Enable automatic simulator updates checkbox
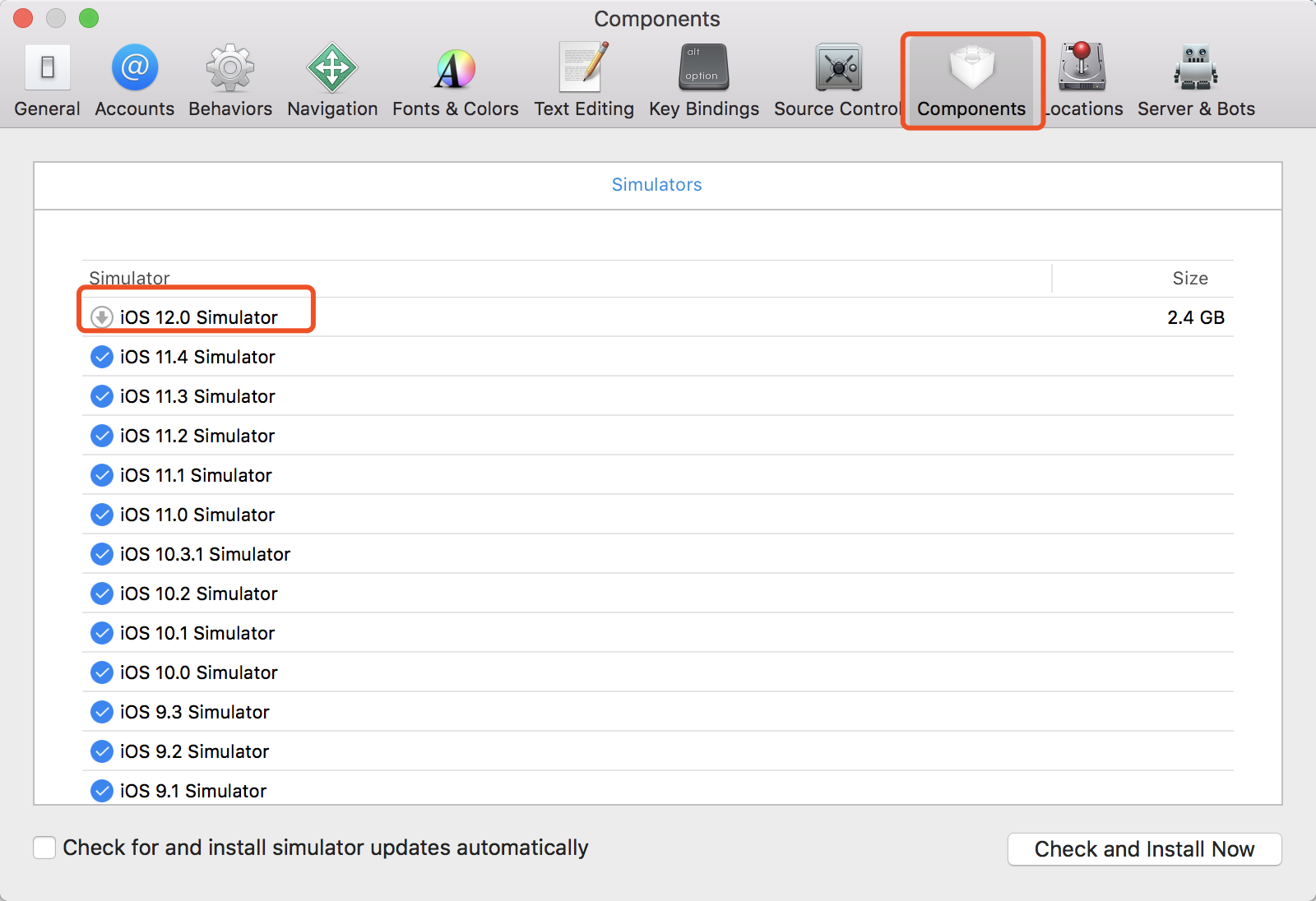The width and height of the screenshot is (1316, 901). pos(44,848)
